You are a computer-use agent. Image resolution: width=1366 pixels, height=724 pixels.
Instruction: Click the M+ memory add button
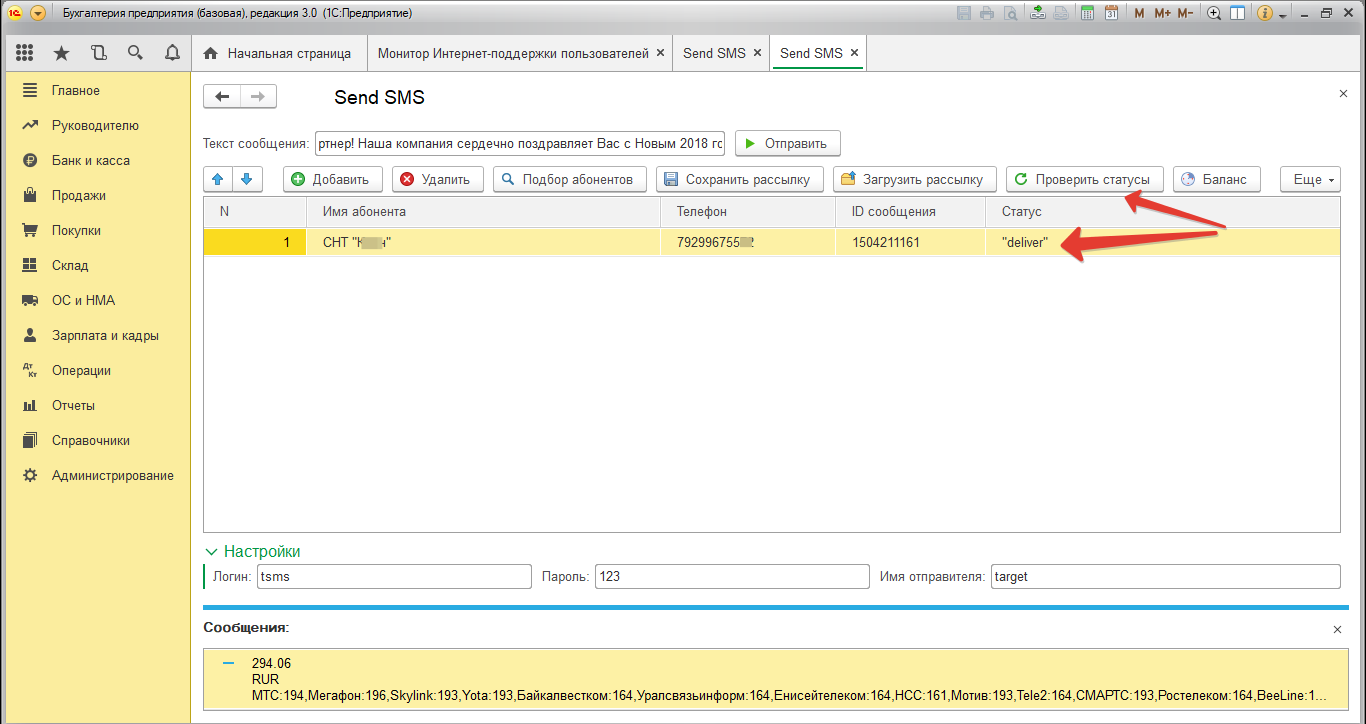click(1162, 13)
